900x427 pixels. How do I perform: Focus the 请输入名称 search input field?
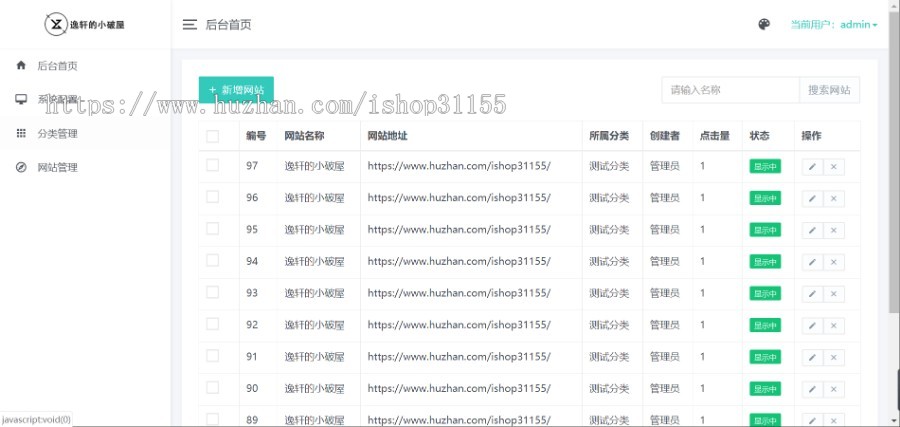tap(731, 90)
